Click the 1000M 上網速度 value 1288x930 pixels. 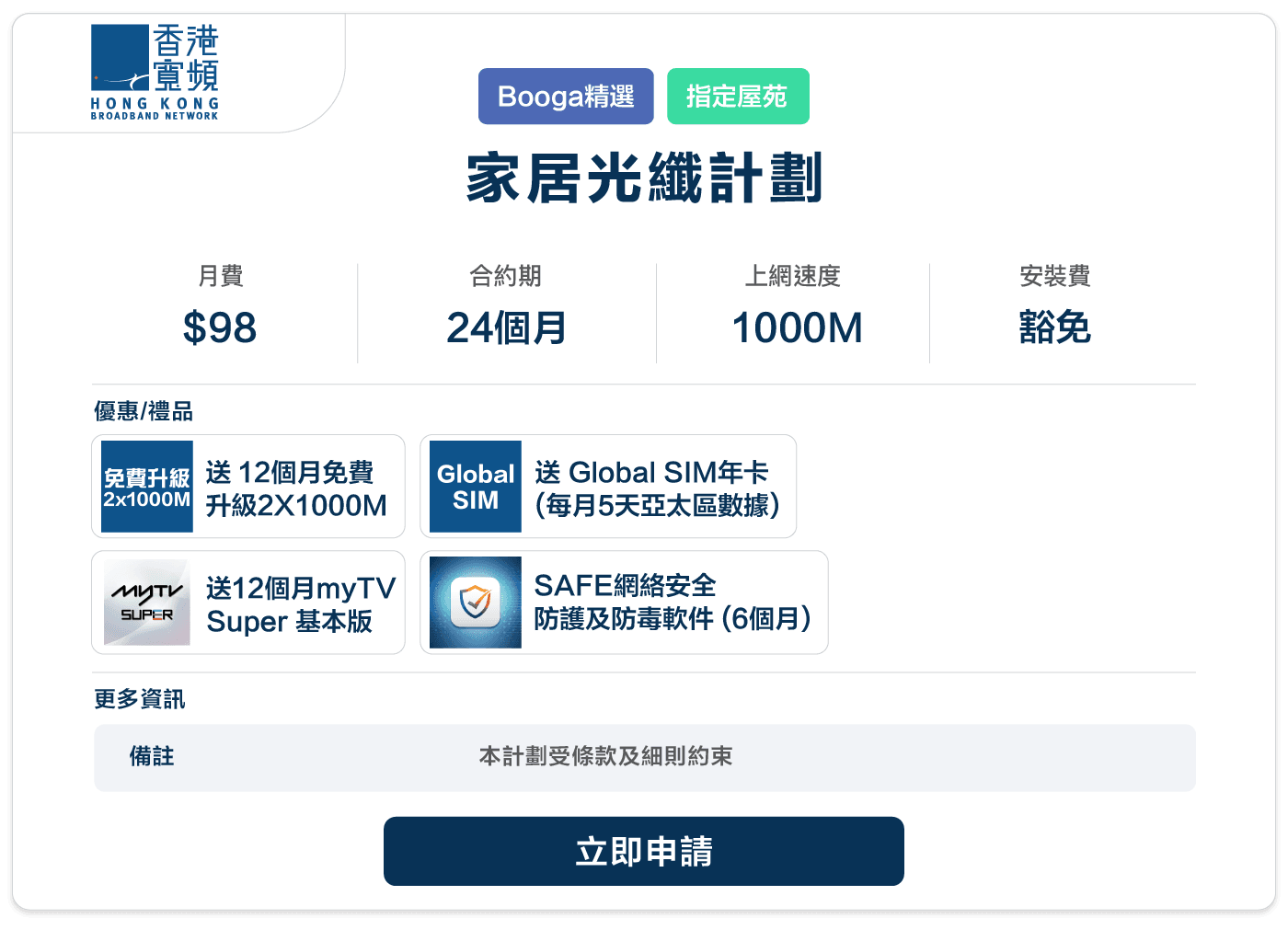pos(797,327)
